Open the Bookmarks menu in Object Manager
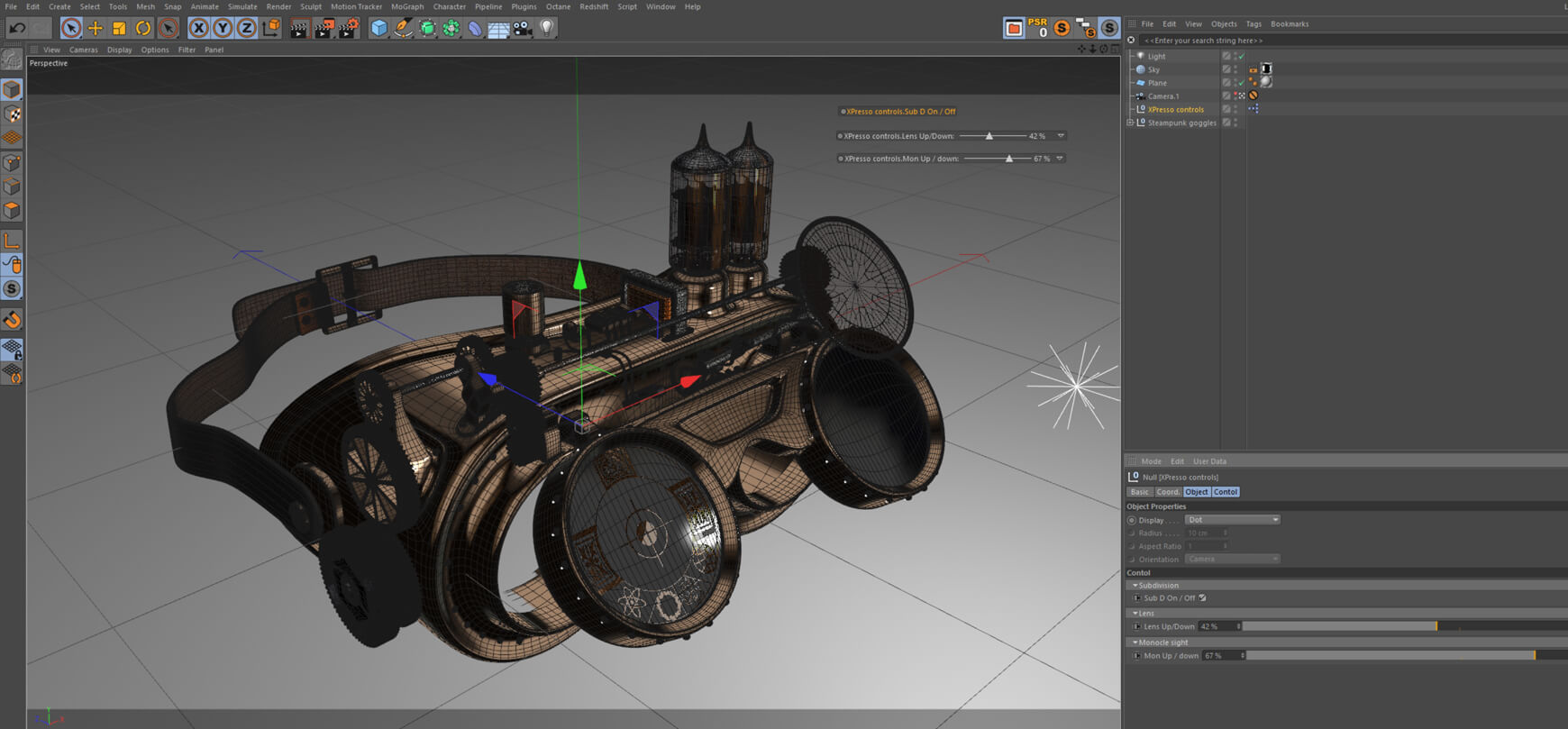Image resolution: width=1568 pixels, height=729 pixels. [x=1290, y=24]
